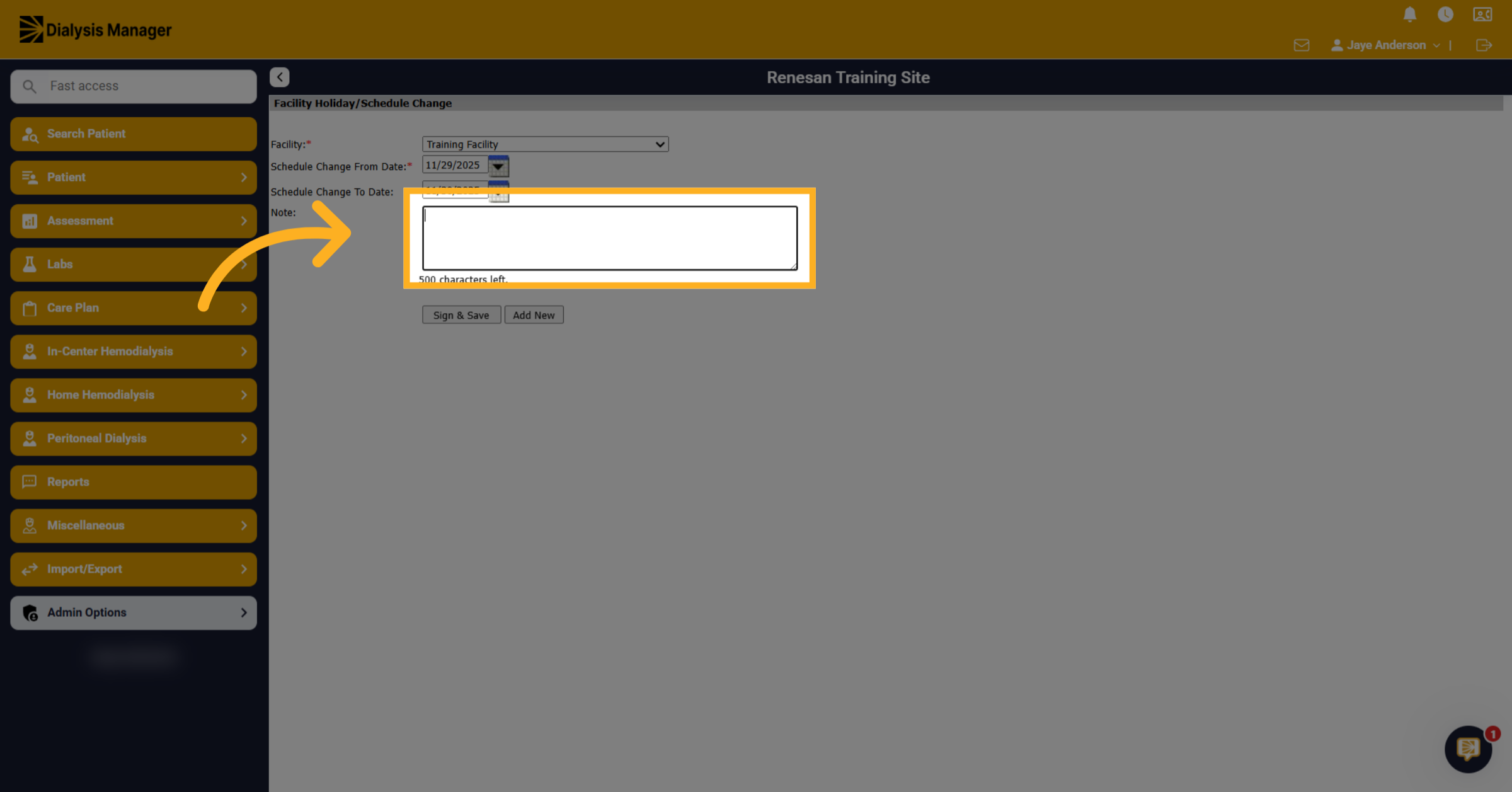The height and width of the screenshot is (792, 1512).
Task: Click the Assessment chart icon
Action: pyautogui.click(x=30, y=221)
